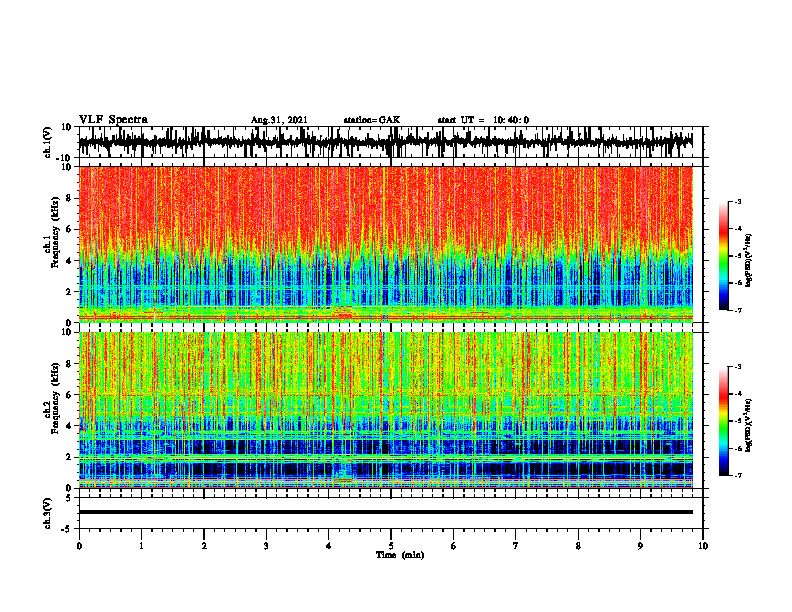Click the "6" kHz tick on ch.2 frequency axis
The image size is (792, 612).
coord(69,395)
